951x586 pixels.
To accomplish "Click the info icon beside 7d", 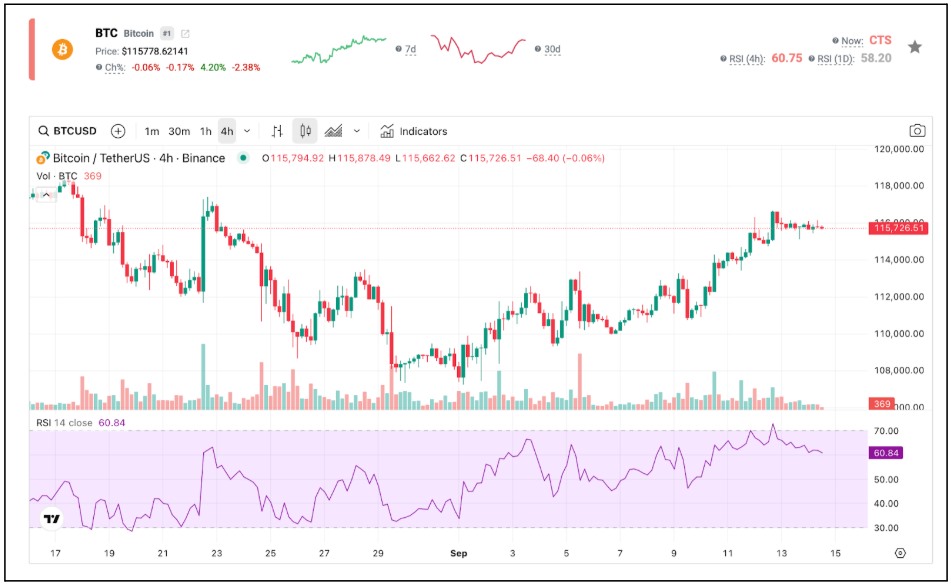I will 398,49.
